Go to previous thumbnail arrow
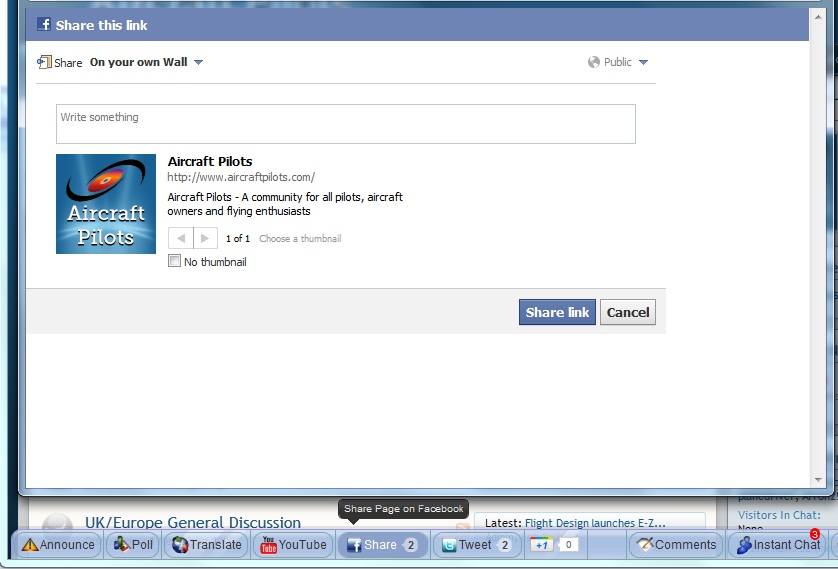 coord(181,238)
